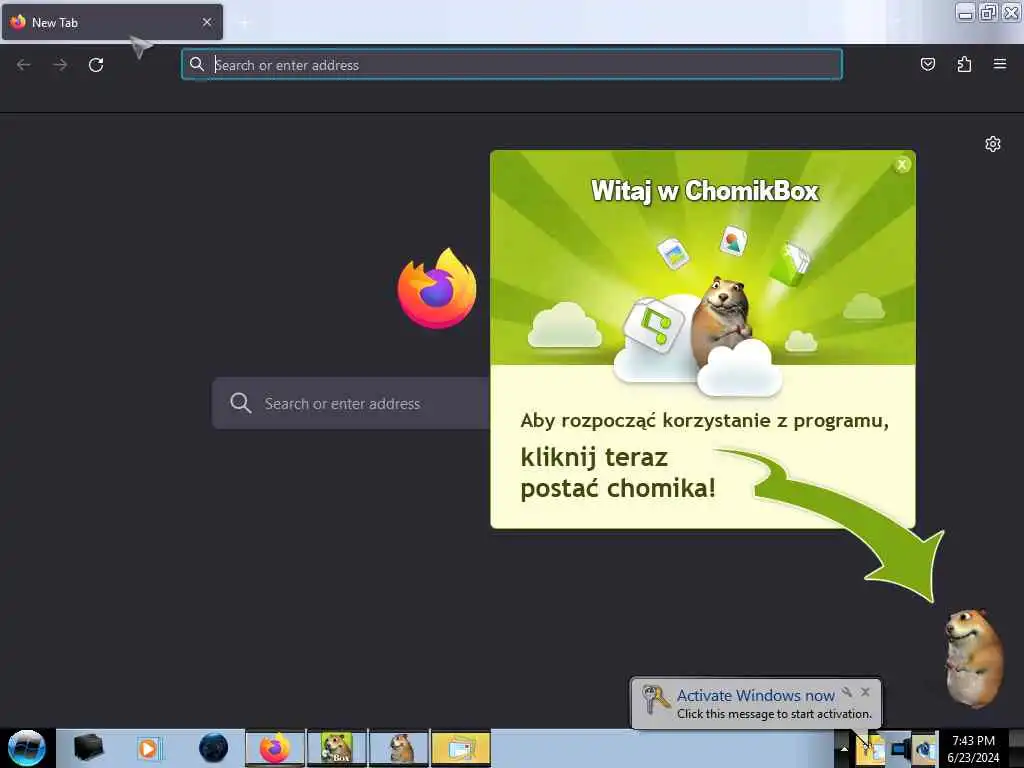This screenshot has height=768, width=1024.
Task: Open the Save to Pocket icon
Action: pyautogui.click(x=927, y=64)
